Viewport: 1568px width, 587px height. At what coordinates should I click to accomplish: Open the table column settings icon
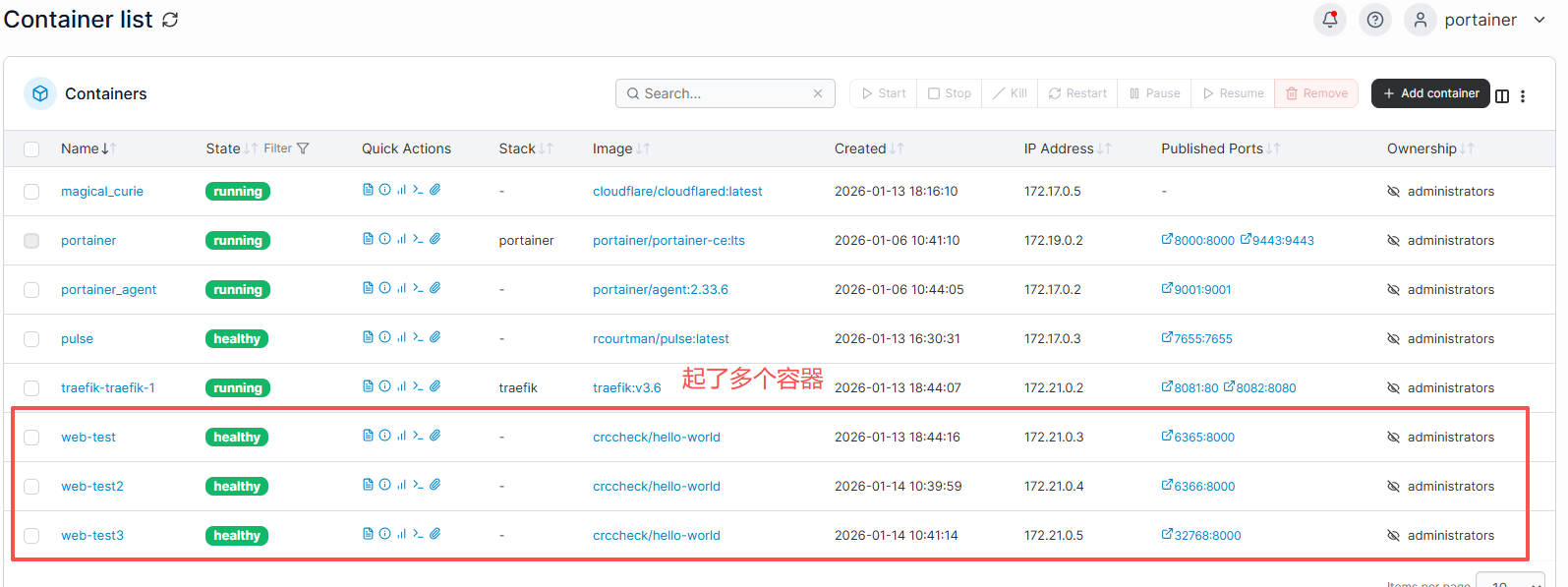click(x=1501, y=95)
